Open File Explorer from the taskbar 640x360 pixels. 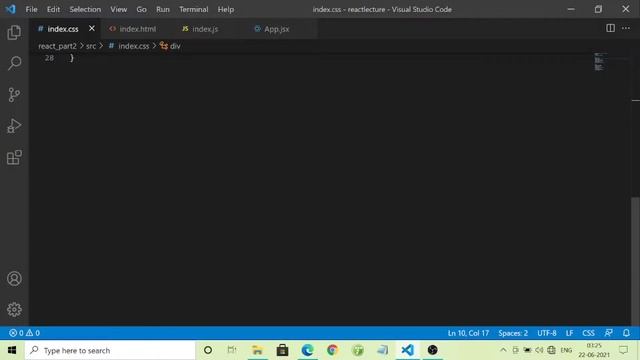(258, 350)
